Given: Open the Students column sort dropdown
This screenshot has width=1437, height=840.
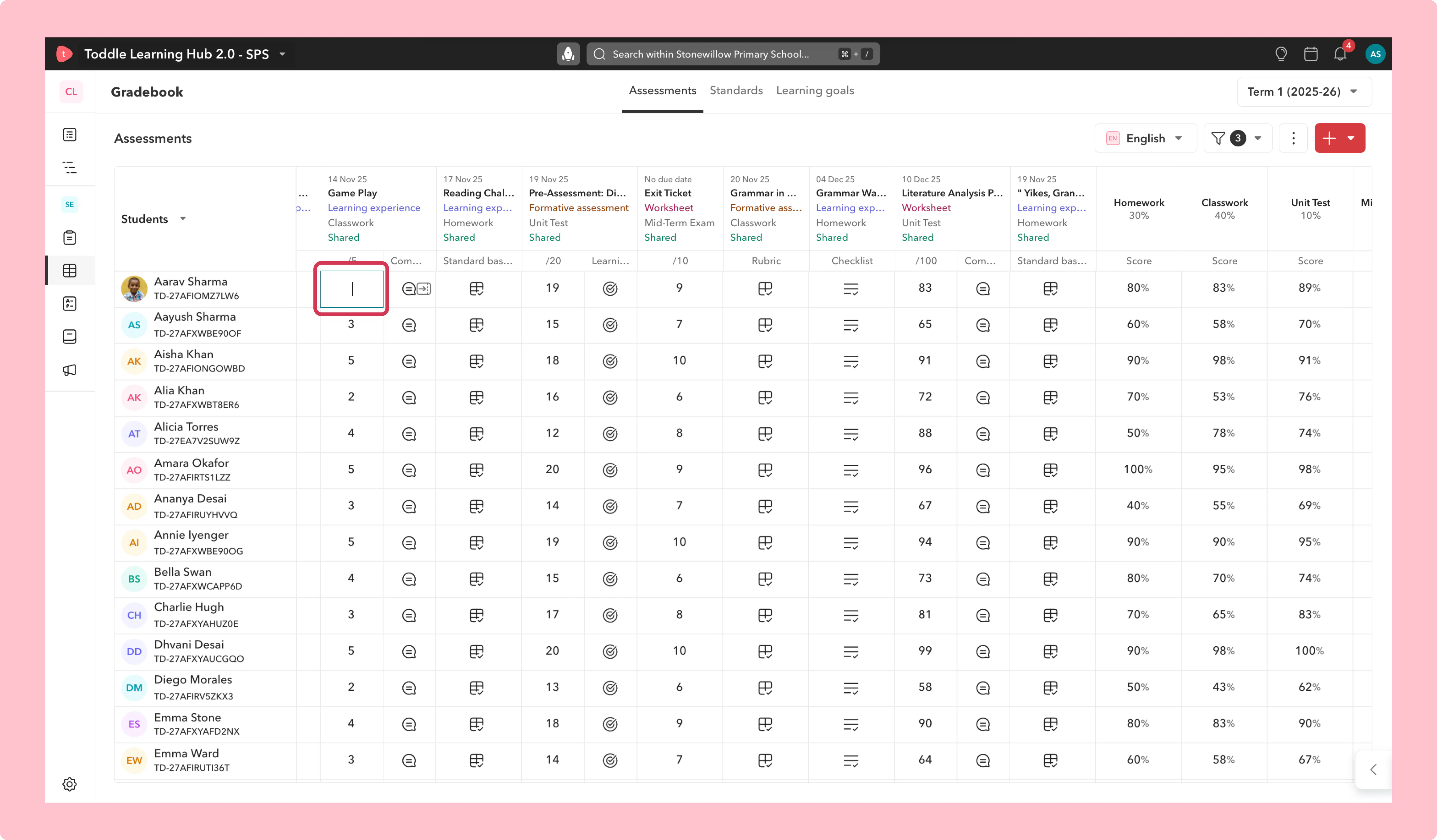Looking at the screenshot, I should click(x=183, y=219).
